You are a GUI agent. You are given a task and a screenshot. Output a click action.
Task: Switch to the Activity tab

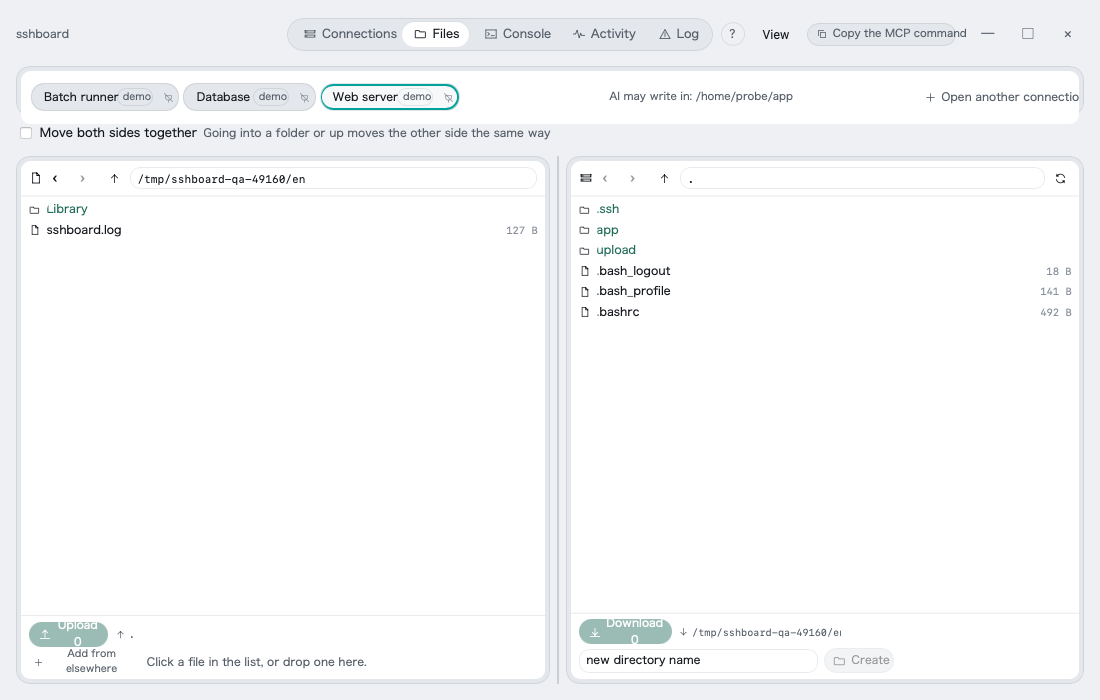tap(604, 34)
